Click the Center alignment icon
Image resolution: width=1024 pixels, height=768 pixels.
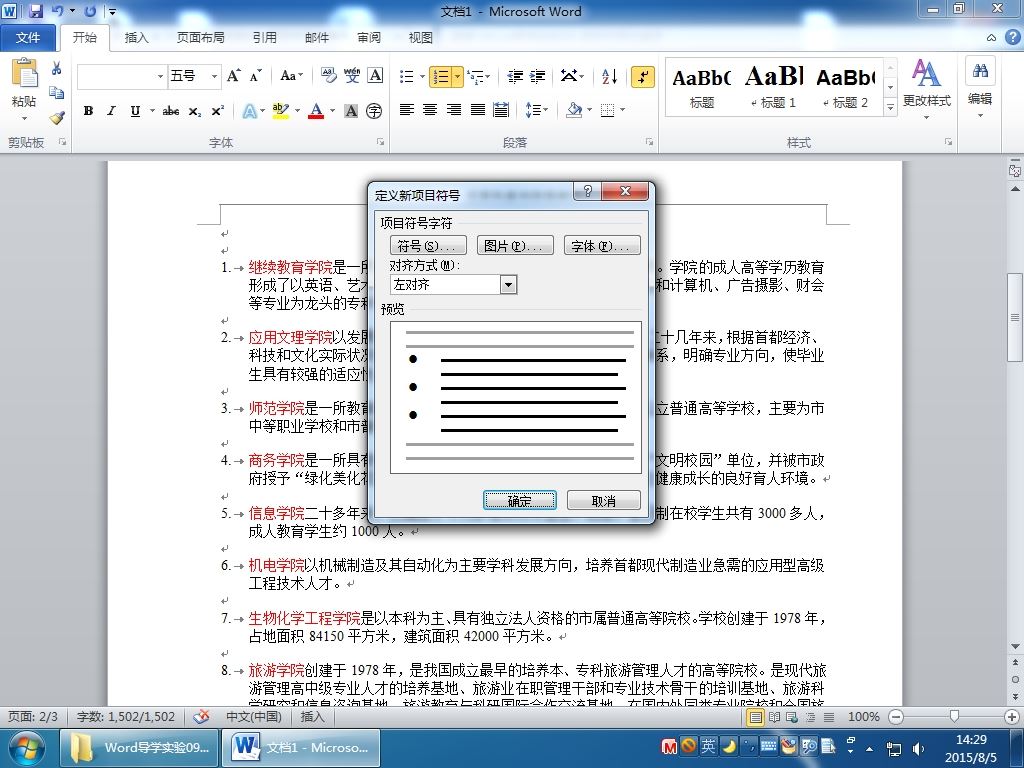click(430, 110)
